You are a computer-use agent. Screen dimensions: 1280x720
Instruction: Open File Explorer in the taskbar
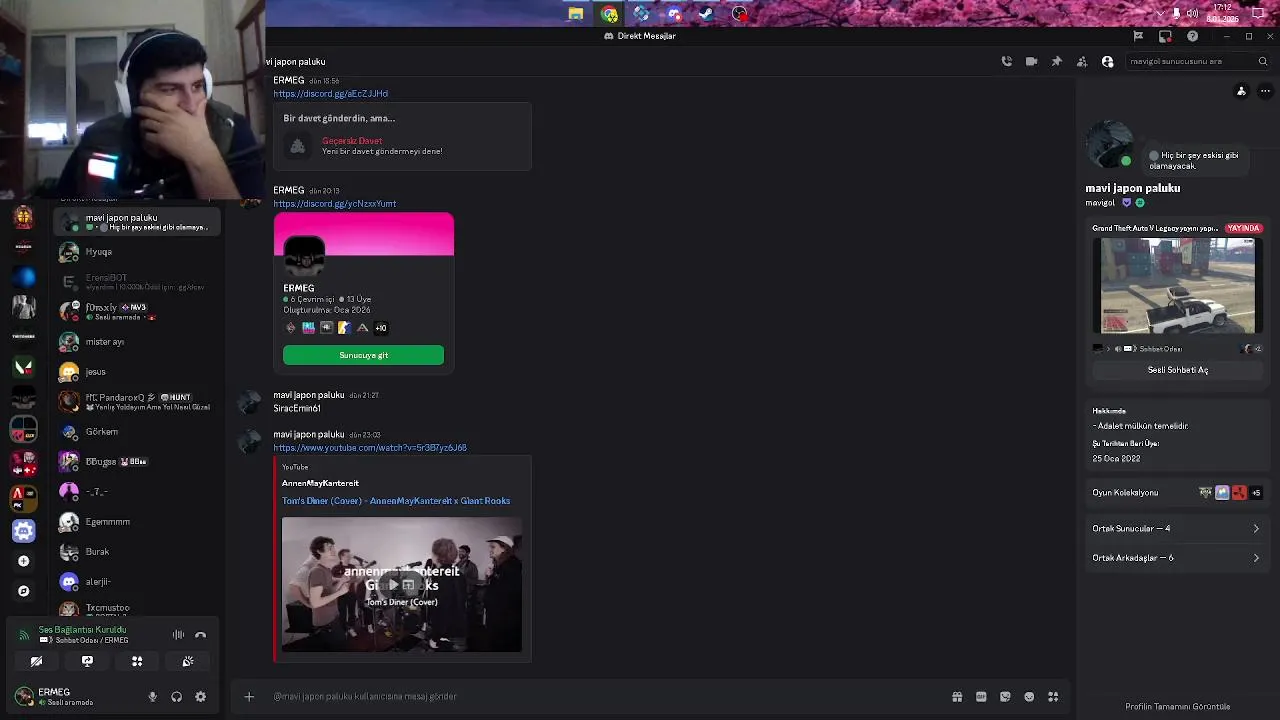click(576, 13)
